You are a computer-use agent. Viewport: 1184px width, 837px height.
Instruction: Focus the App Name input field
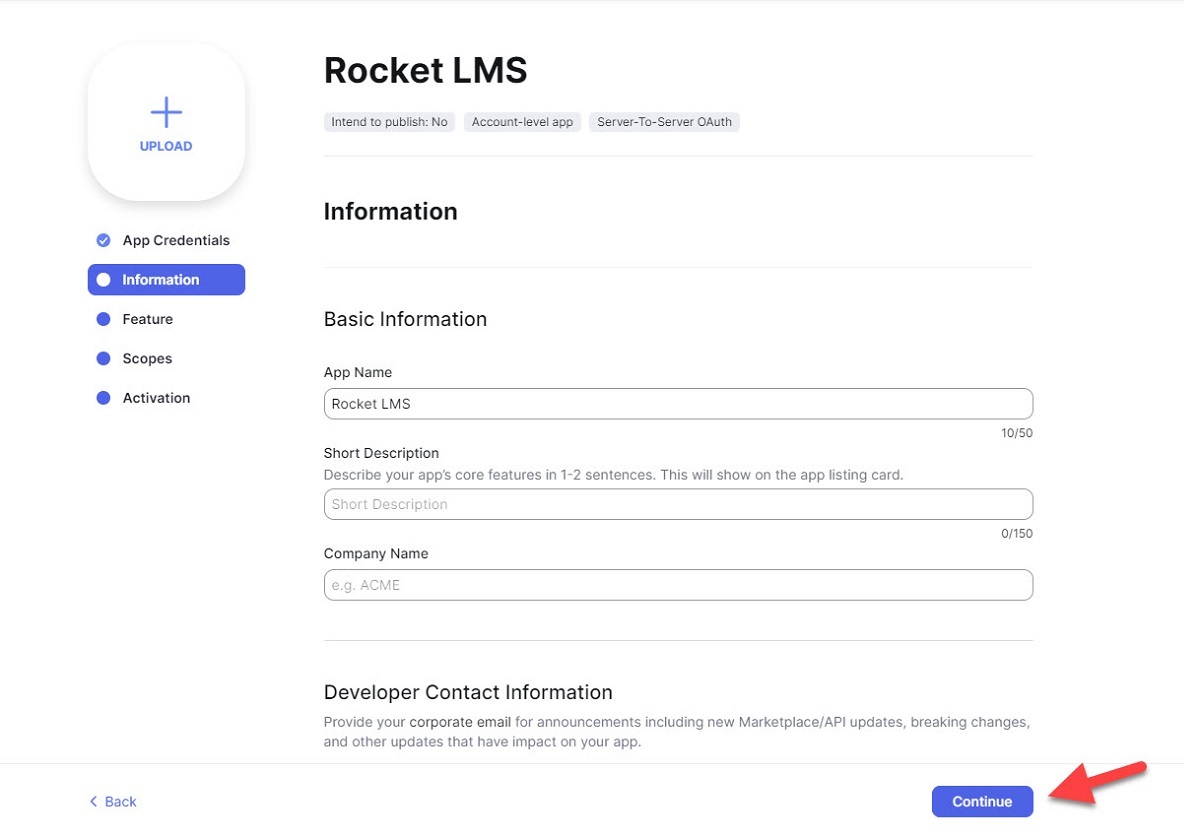pos(677,404)
